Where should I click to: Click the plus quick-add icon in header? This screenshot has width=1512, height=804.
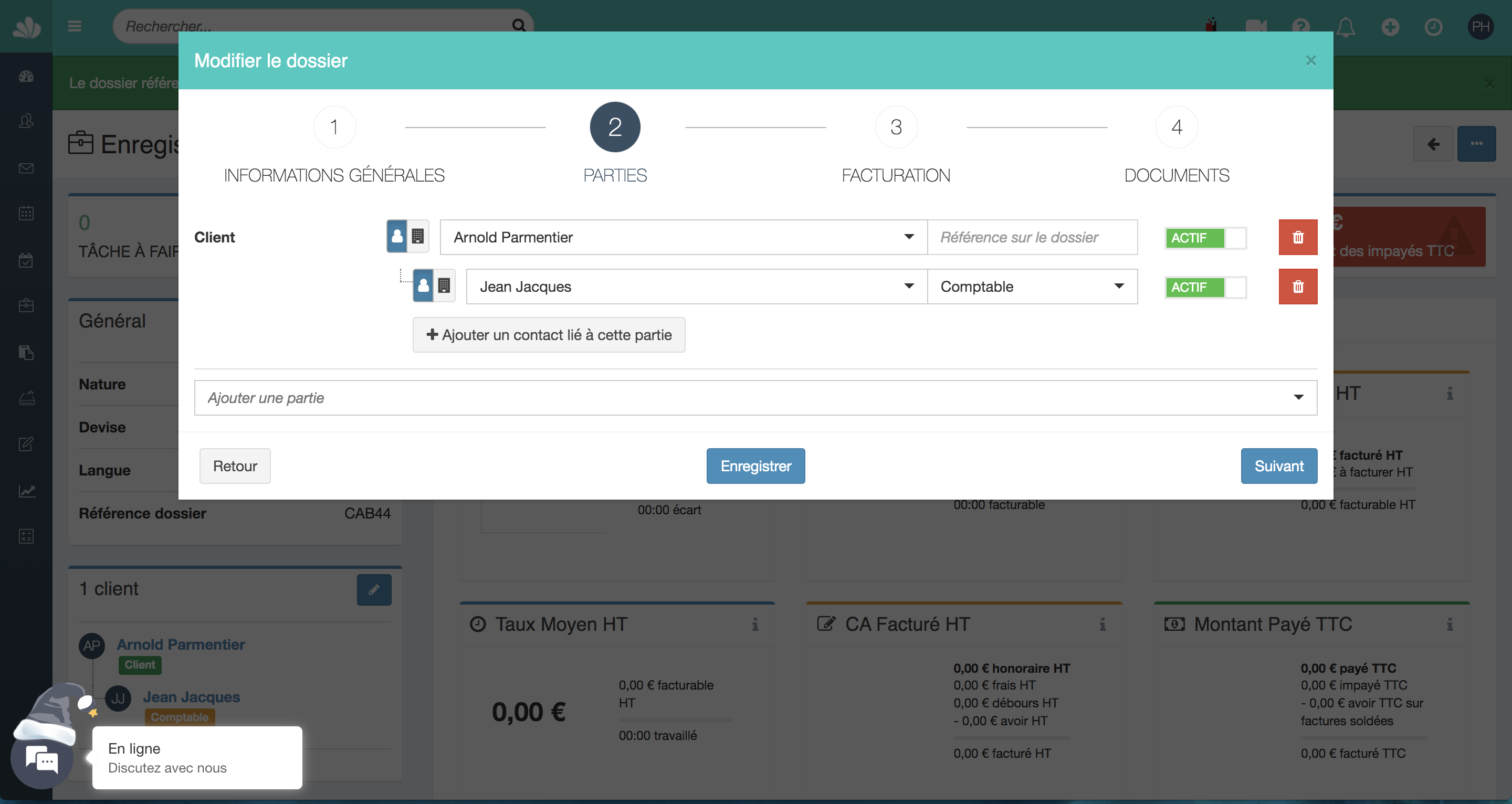click(x=1391, y=26)
